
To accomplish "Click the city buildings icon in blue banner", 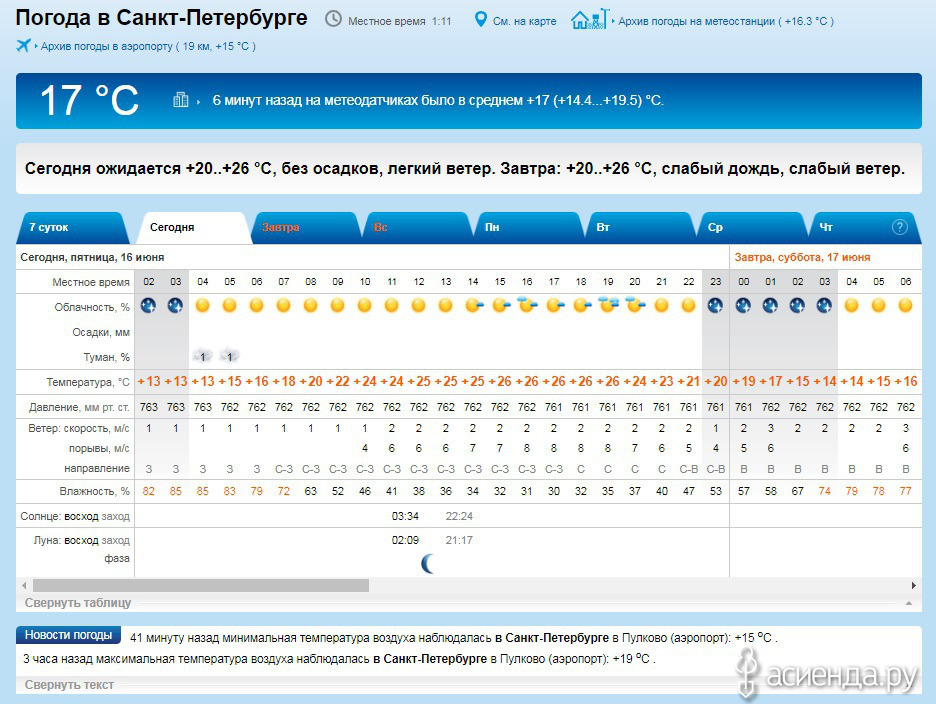I will (180, 100).
